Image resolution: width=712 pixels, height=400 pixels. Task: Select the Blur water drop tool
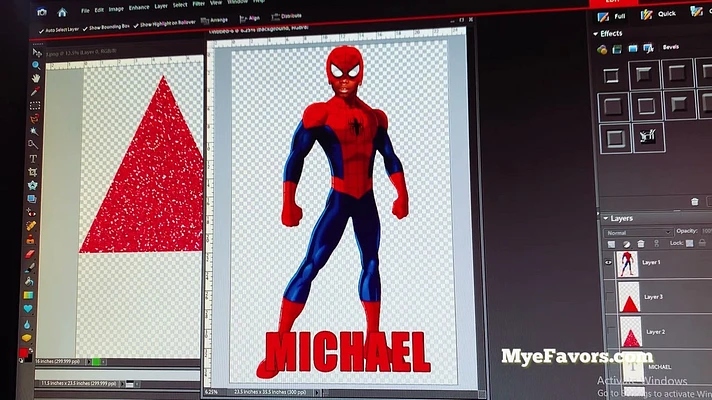pos(28,324)
